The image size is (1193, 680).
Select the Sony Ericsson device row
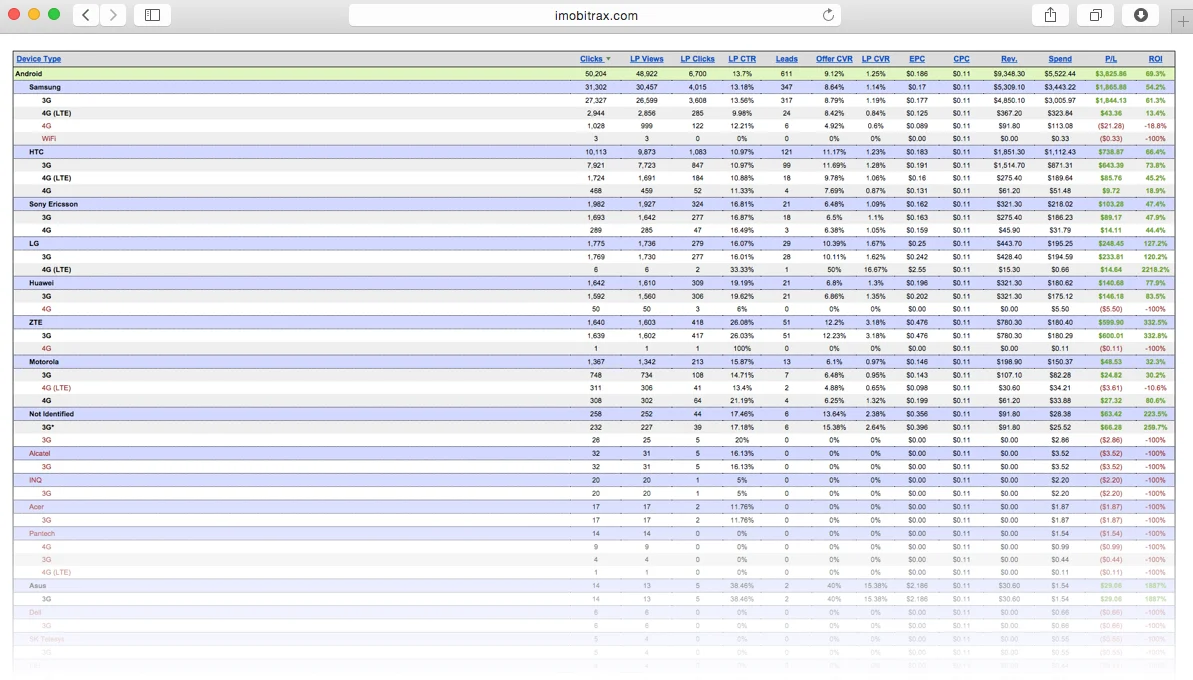[593, 204]
